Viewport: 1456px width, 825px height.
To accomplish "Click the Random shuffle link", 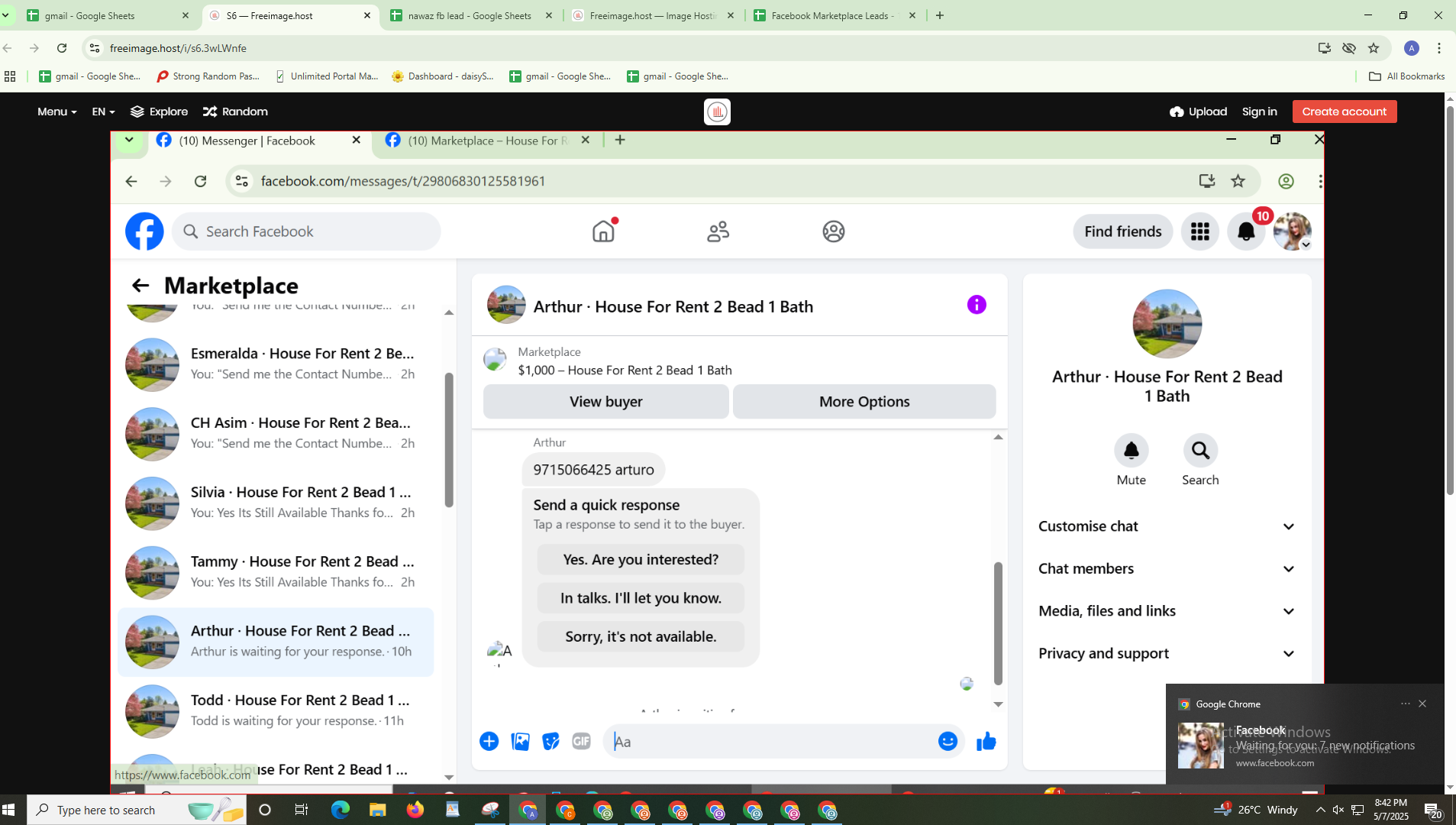I will [235, 112].
